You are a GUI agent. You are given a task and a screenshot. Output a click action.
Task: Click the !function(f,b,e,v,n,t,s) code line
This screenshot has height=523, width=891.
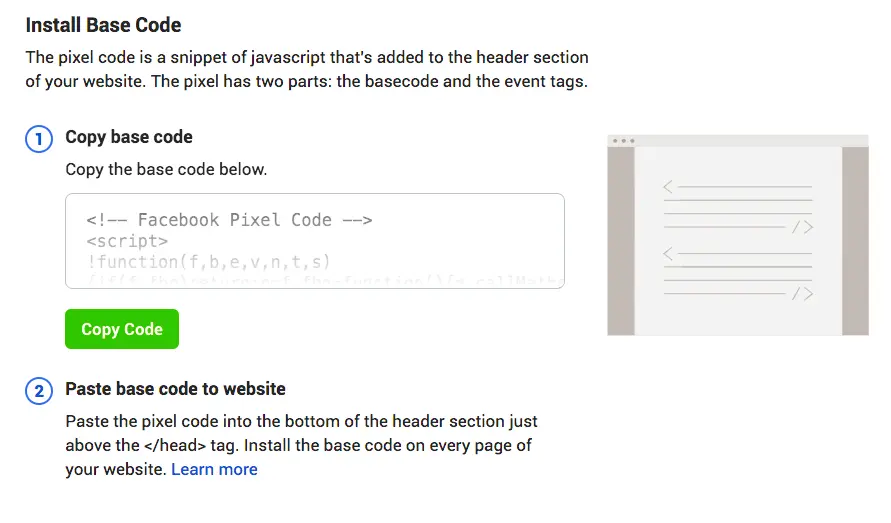[x=209, y=262]
